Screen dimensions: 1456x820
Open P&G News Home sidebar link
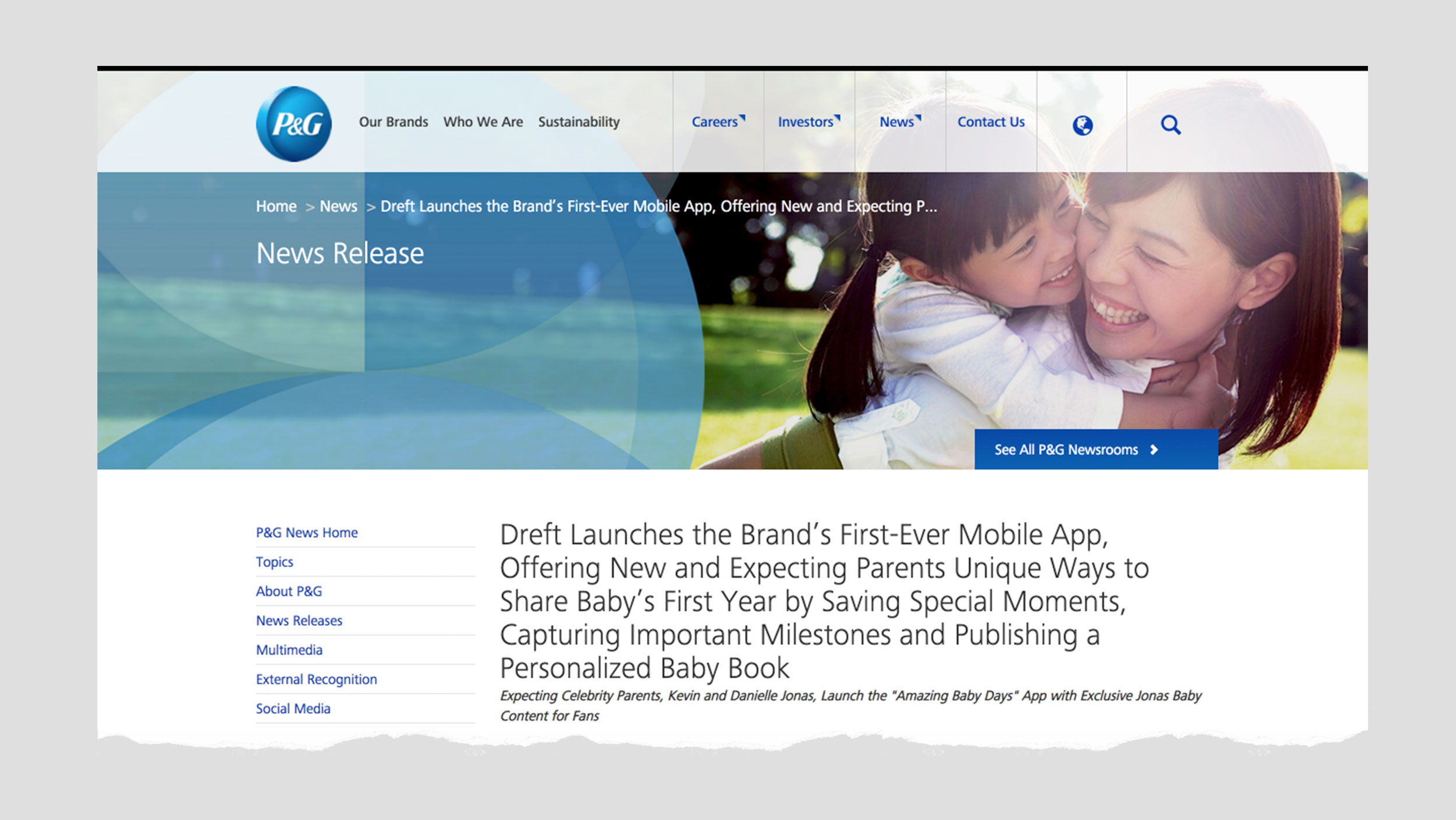point(307,532)
